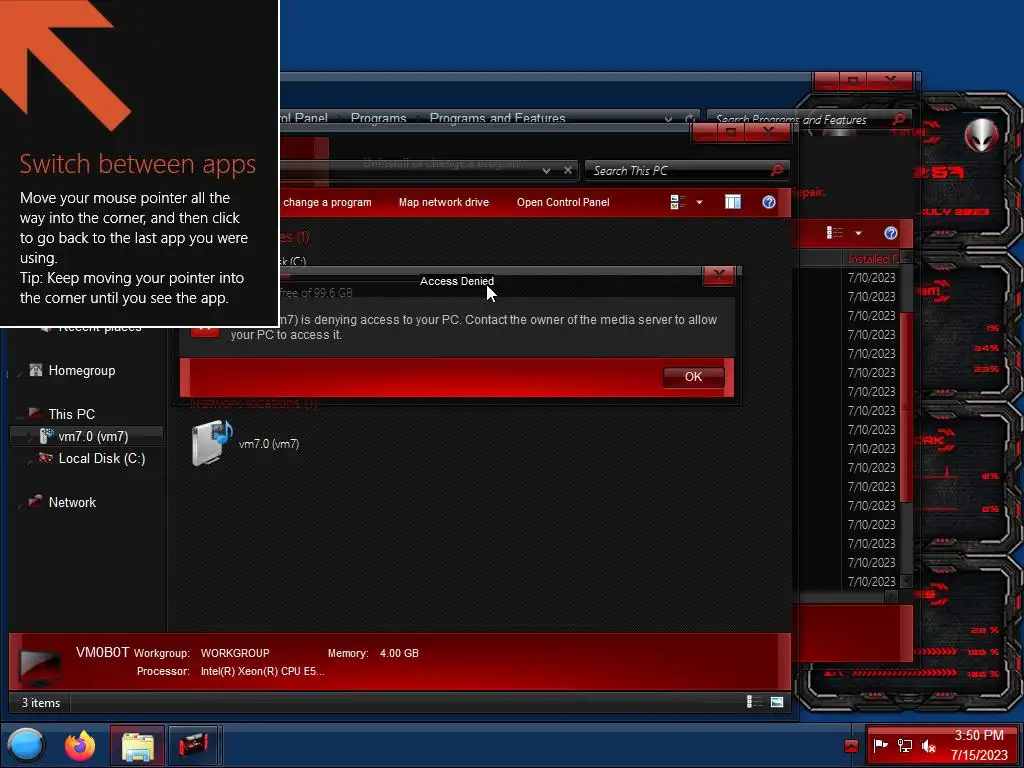Click the This PC icon in the sidebar
Screen dimensions: 1024x768
click(x=36, y=413)
